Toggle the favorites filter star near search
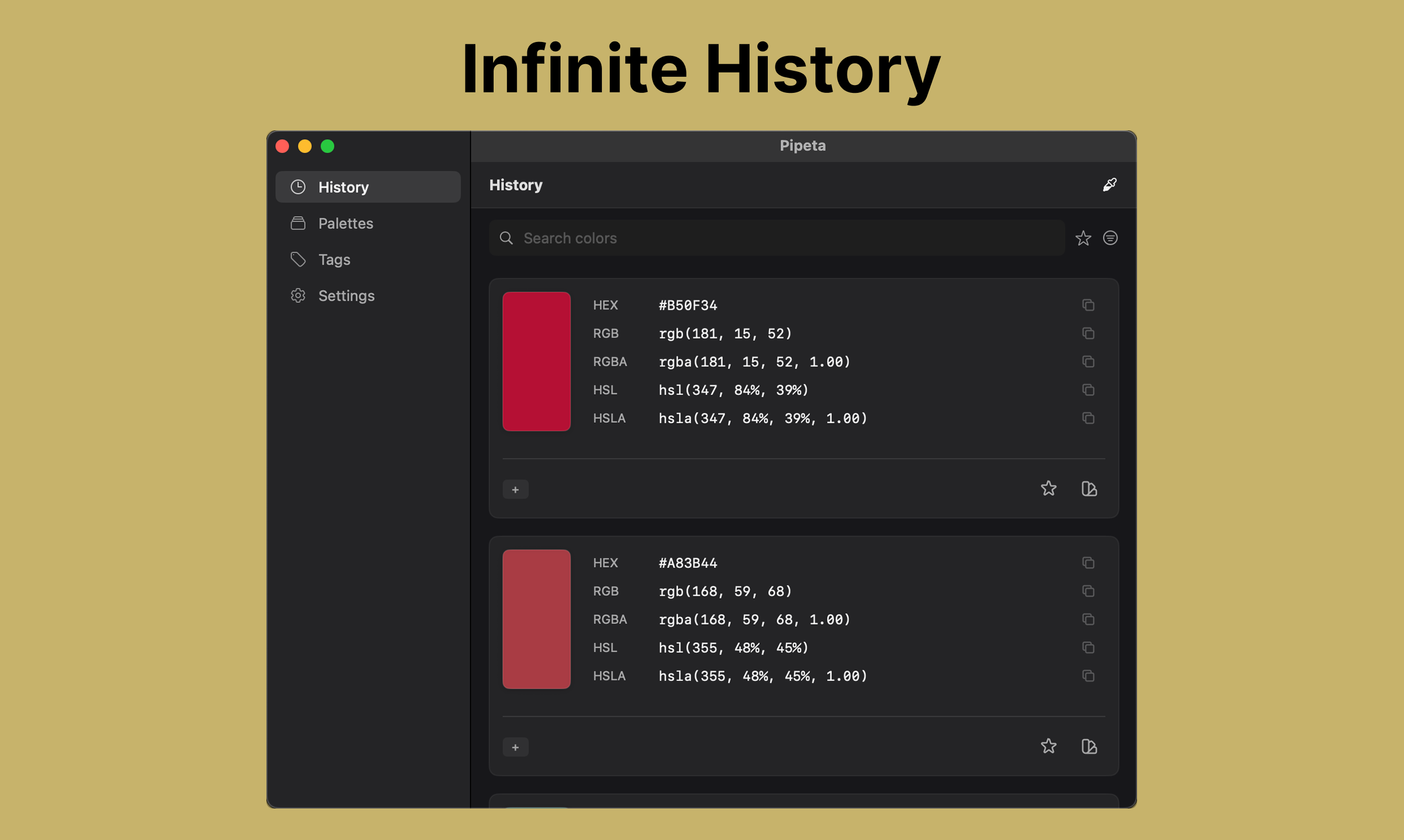This screenshot has width=1404, height=840. pos(1083,238)
